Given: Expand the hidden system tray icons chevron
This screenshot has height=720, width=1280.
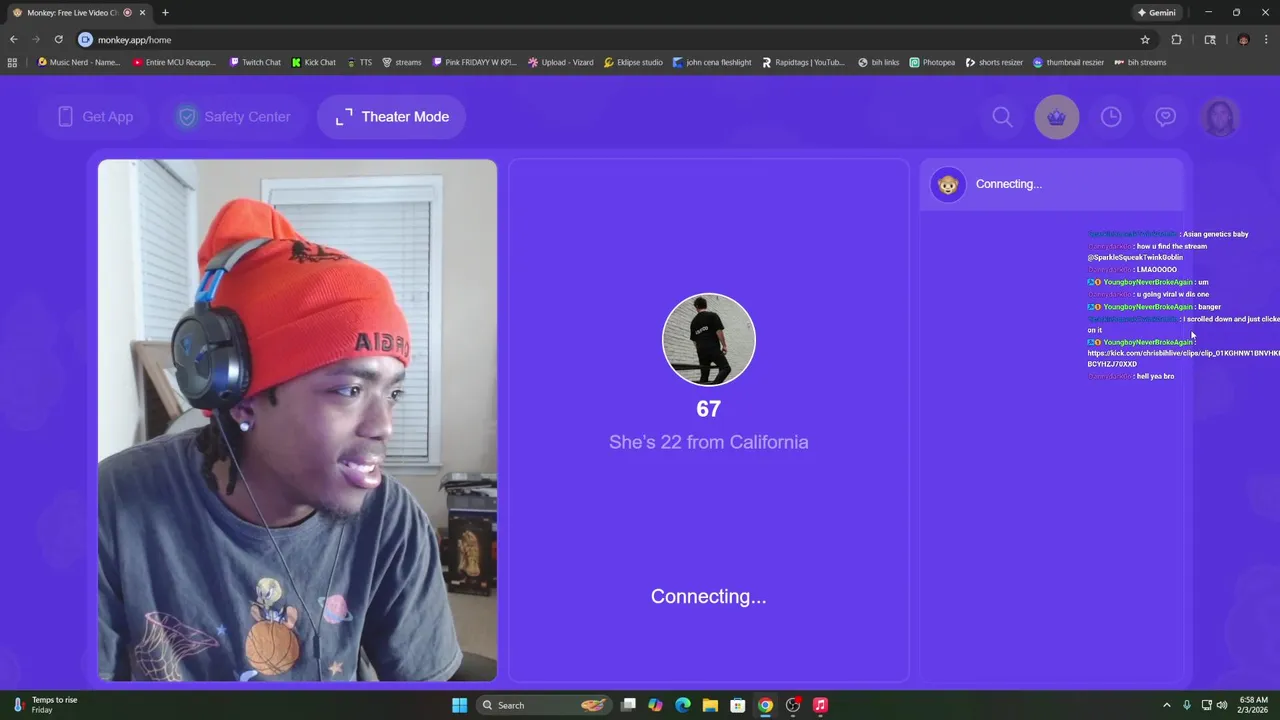Looking at the screenshot, I should 1166,705.
